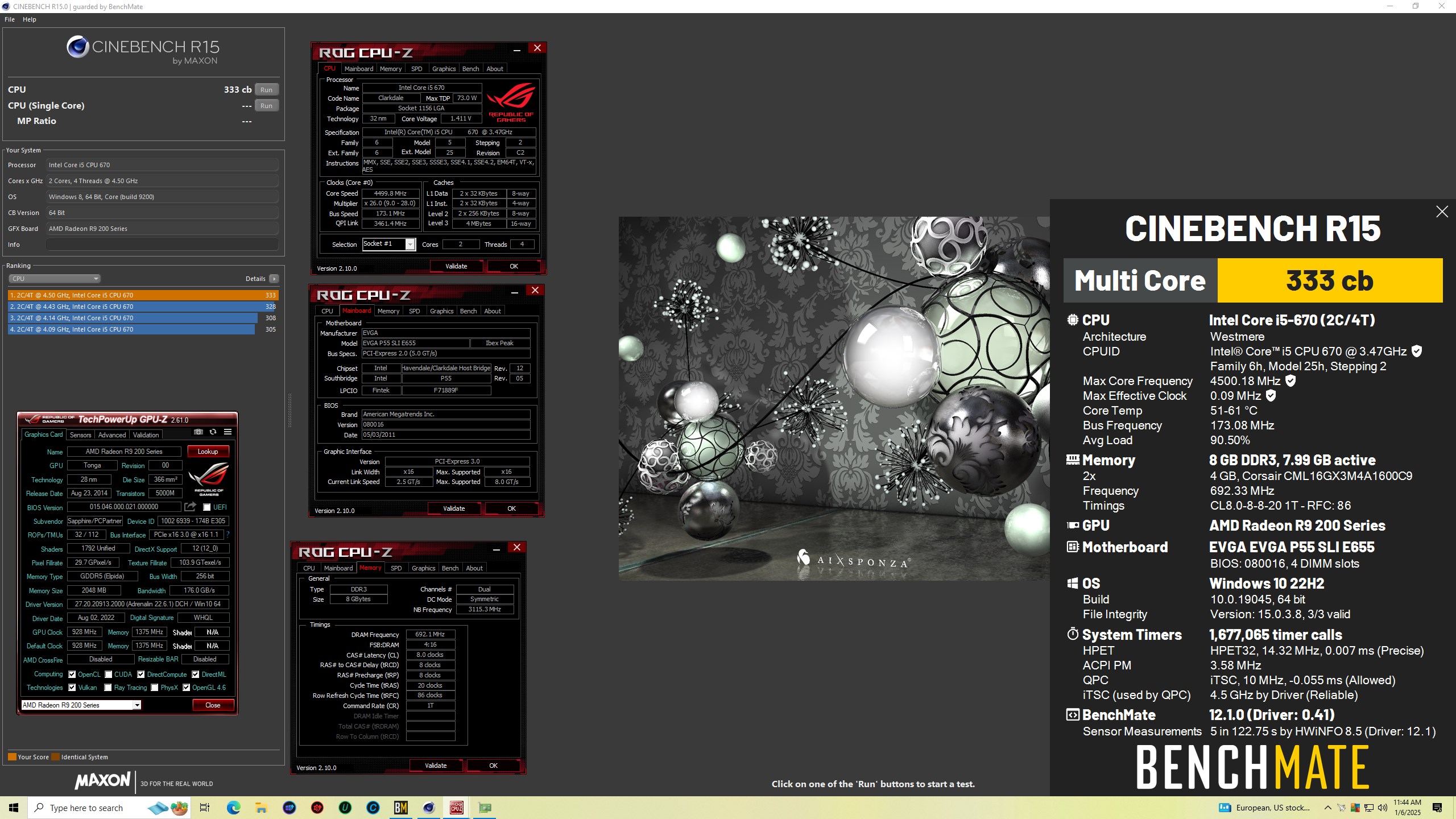The height and width of the screenshot is (819, 1456).
Task: Expand the ranking Details arrow
Action: point(274,279)
